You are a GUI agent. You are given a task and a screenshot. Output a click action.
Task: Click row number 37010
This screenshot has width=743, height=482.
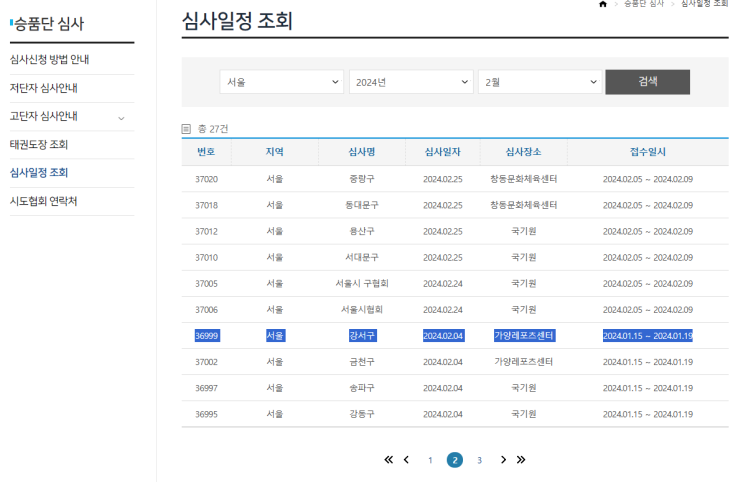tap(207, 257)
